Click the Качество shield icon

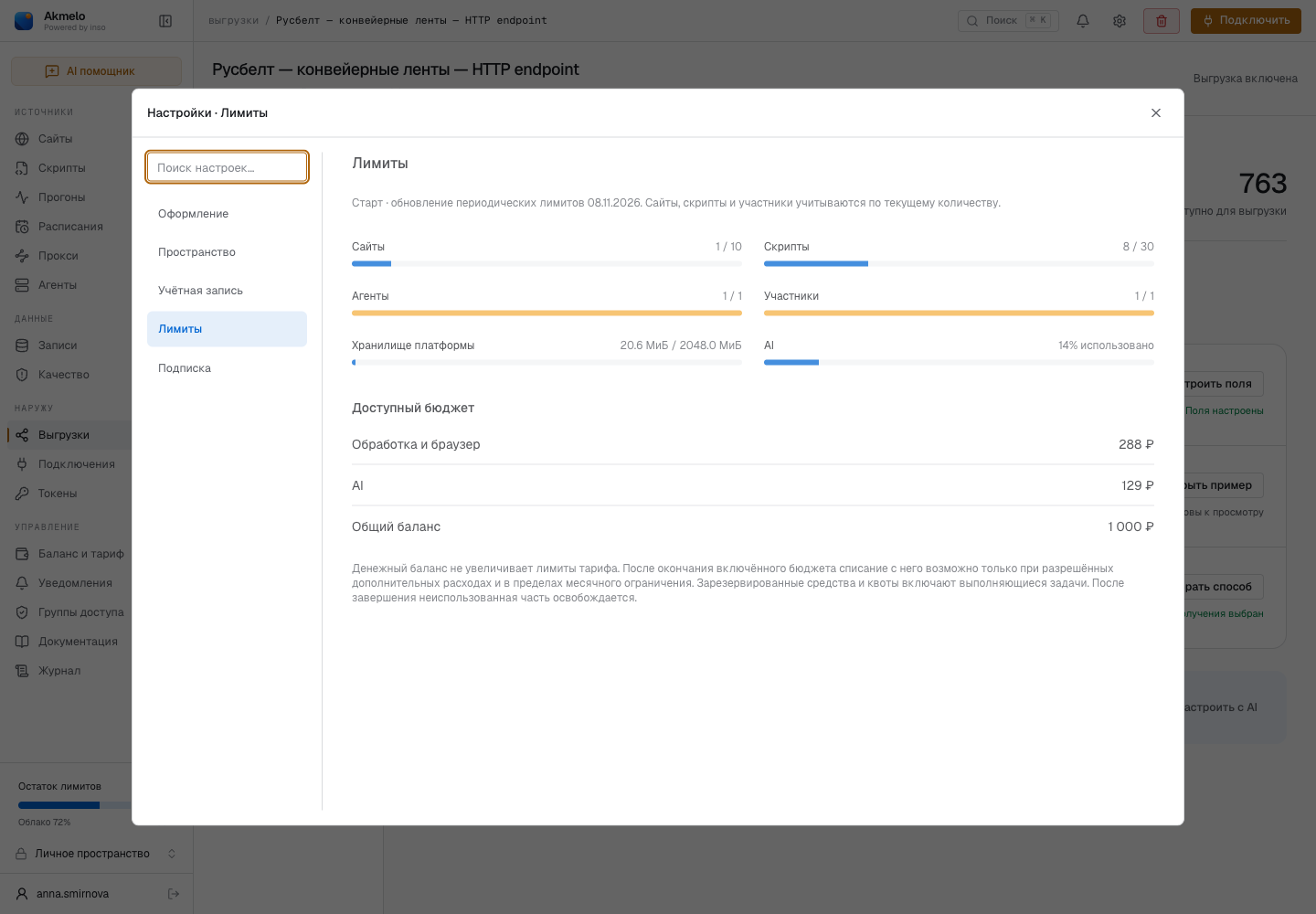pos(22,375)
